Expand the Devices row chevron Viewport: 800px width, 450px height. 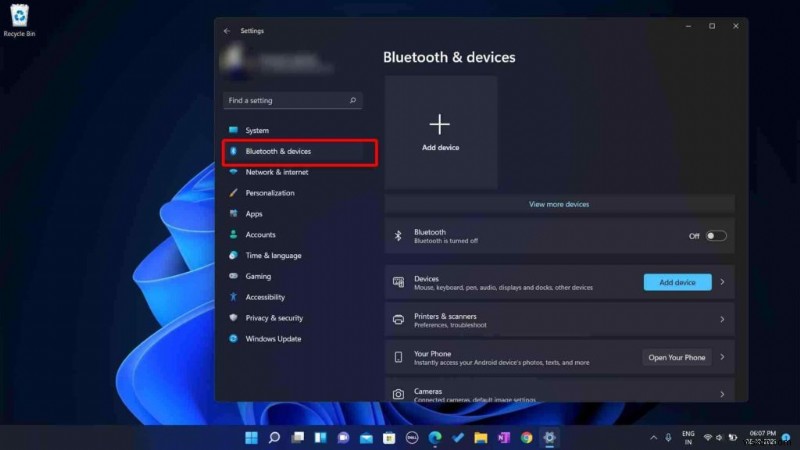722,282
